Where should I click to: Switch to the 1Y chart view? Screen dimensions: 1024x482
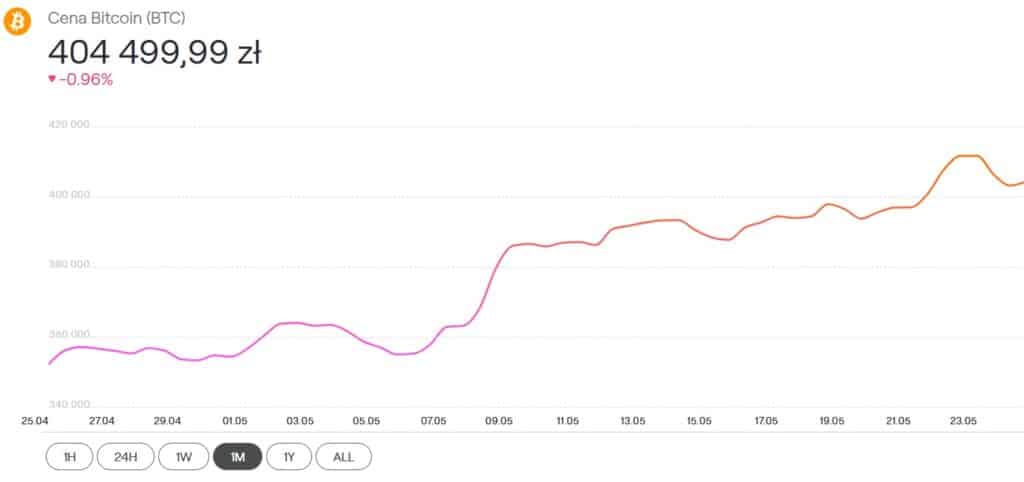289,457
